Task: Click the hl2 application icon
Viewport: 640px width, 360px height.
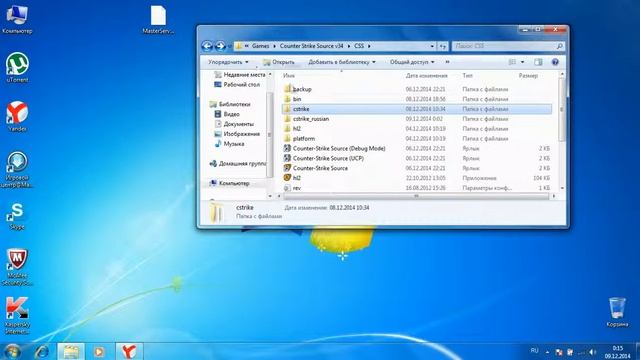Action: pos(287,178)
